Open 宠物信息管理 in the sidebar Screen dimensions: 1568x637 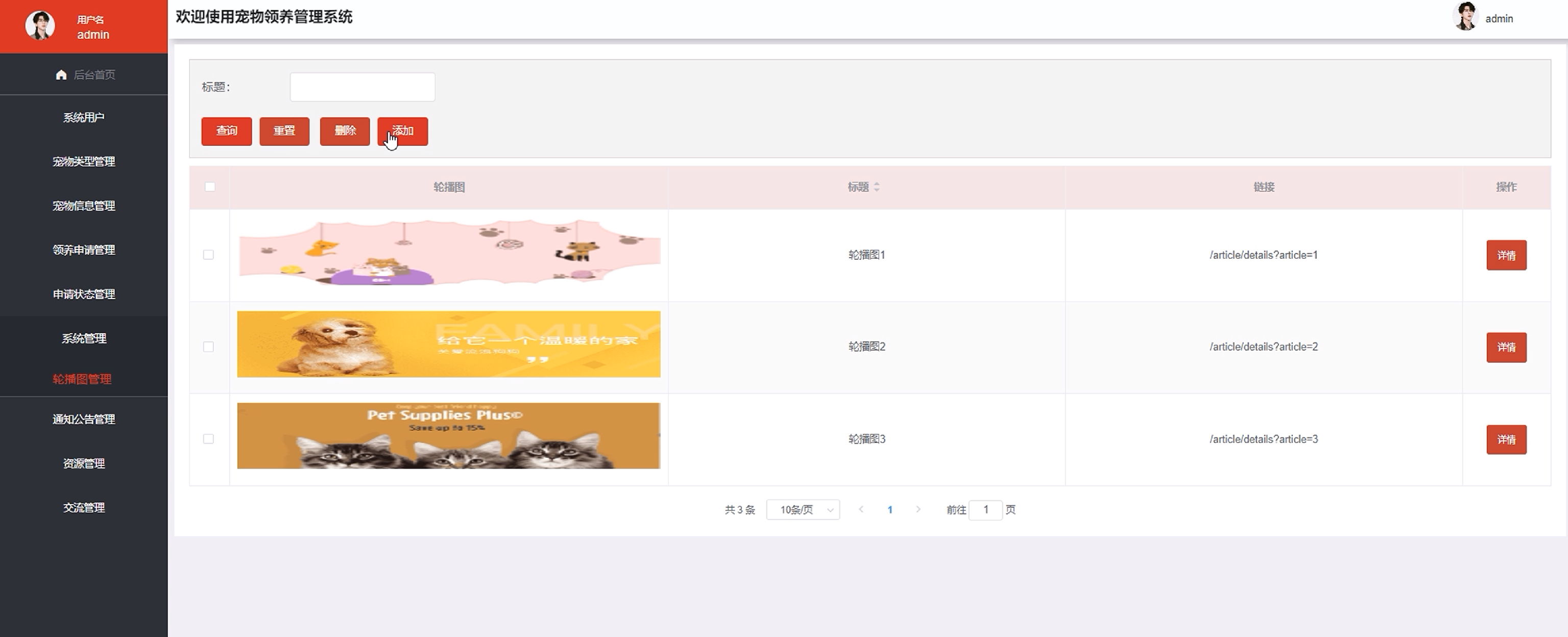(84, 206)
